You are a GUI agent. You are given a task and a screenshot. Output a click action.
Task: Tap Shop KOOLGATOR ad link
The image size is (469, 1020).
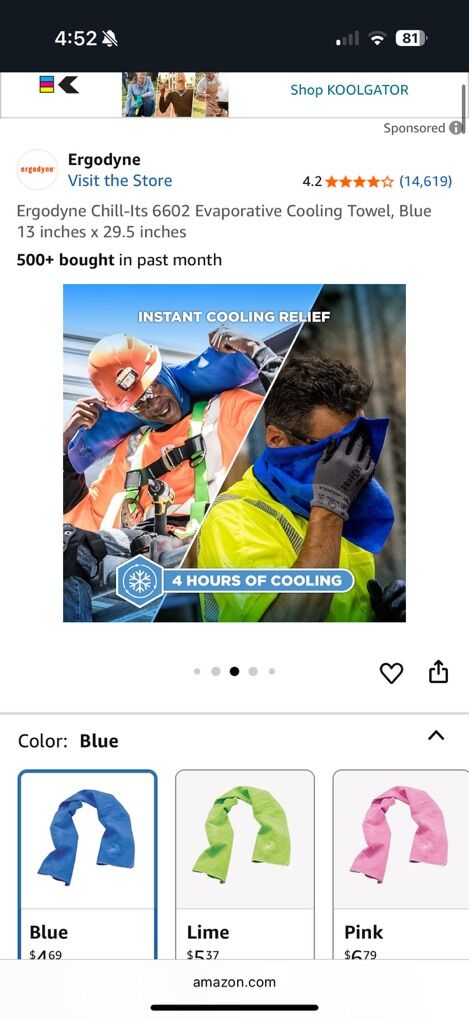(x=349, y=90)
